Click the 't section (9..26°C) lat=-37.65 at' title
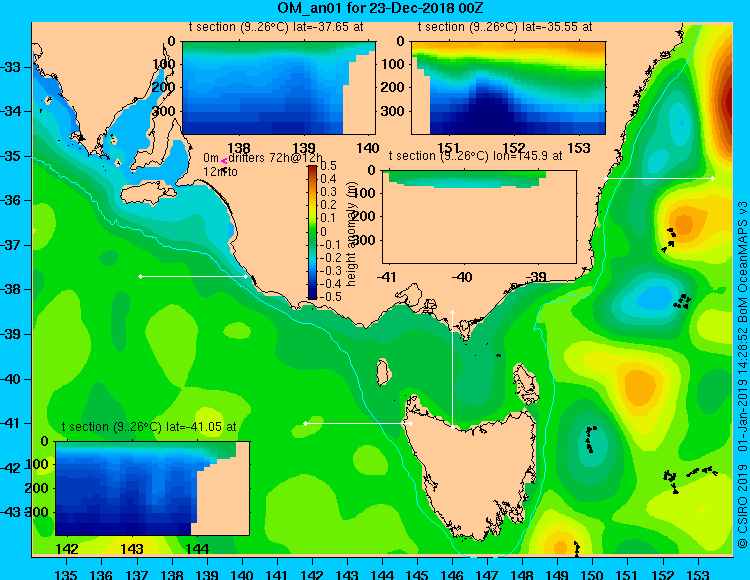750x580 pixels. 276,27
